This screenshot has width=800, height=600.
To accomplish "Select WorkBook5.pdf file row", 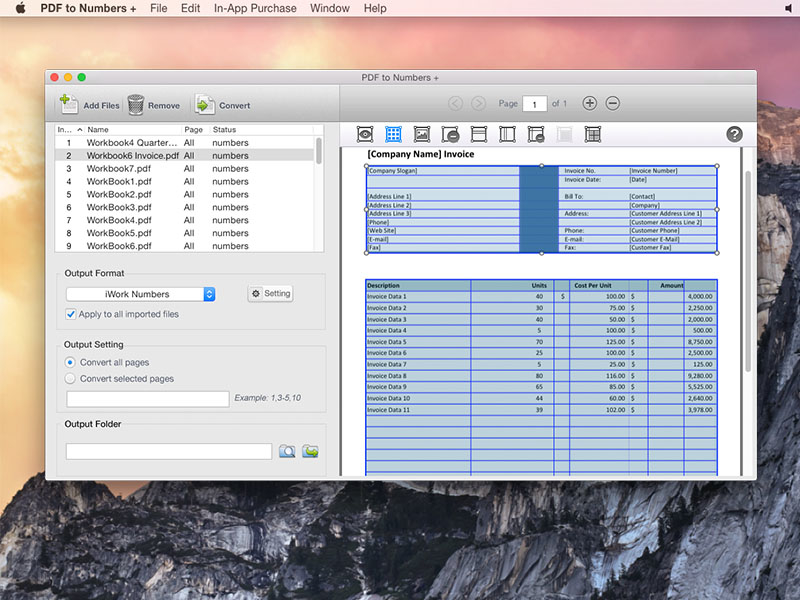I will (x=185, y=233).
